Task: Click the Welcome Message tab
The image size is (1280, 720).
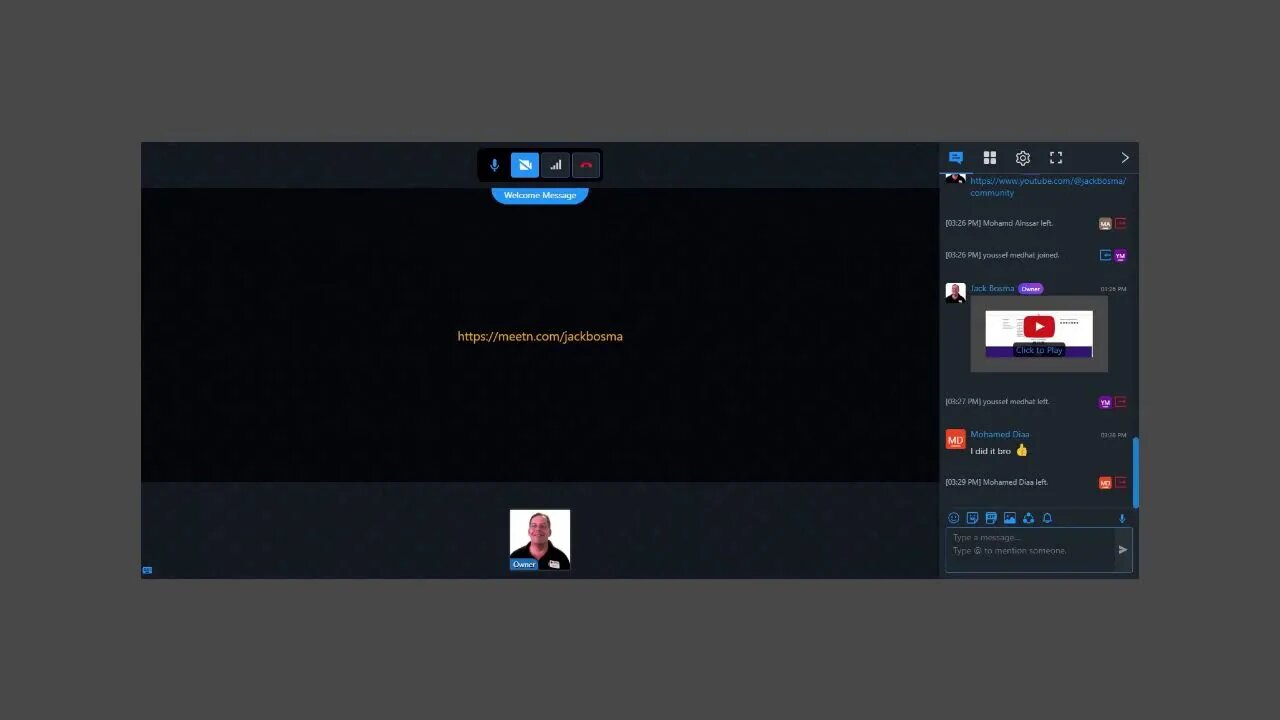Action: (540, 195)
